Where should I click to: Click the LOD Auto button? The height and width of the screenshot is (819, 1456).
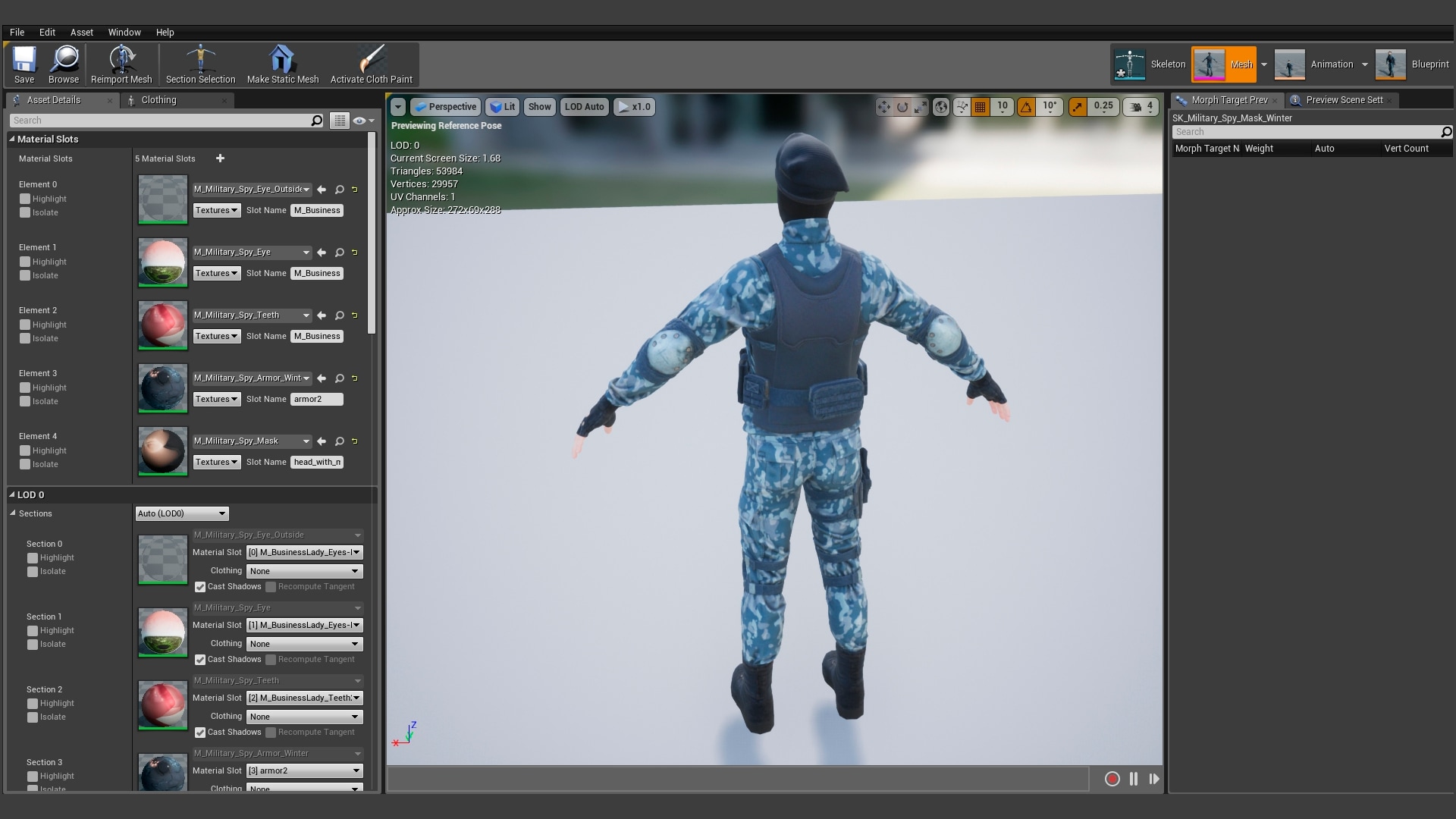coord(584,107)
